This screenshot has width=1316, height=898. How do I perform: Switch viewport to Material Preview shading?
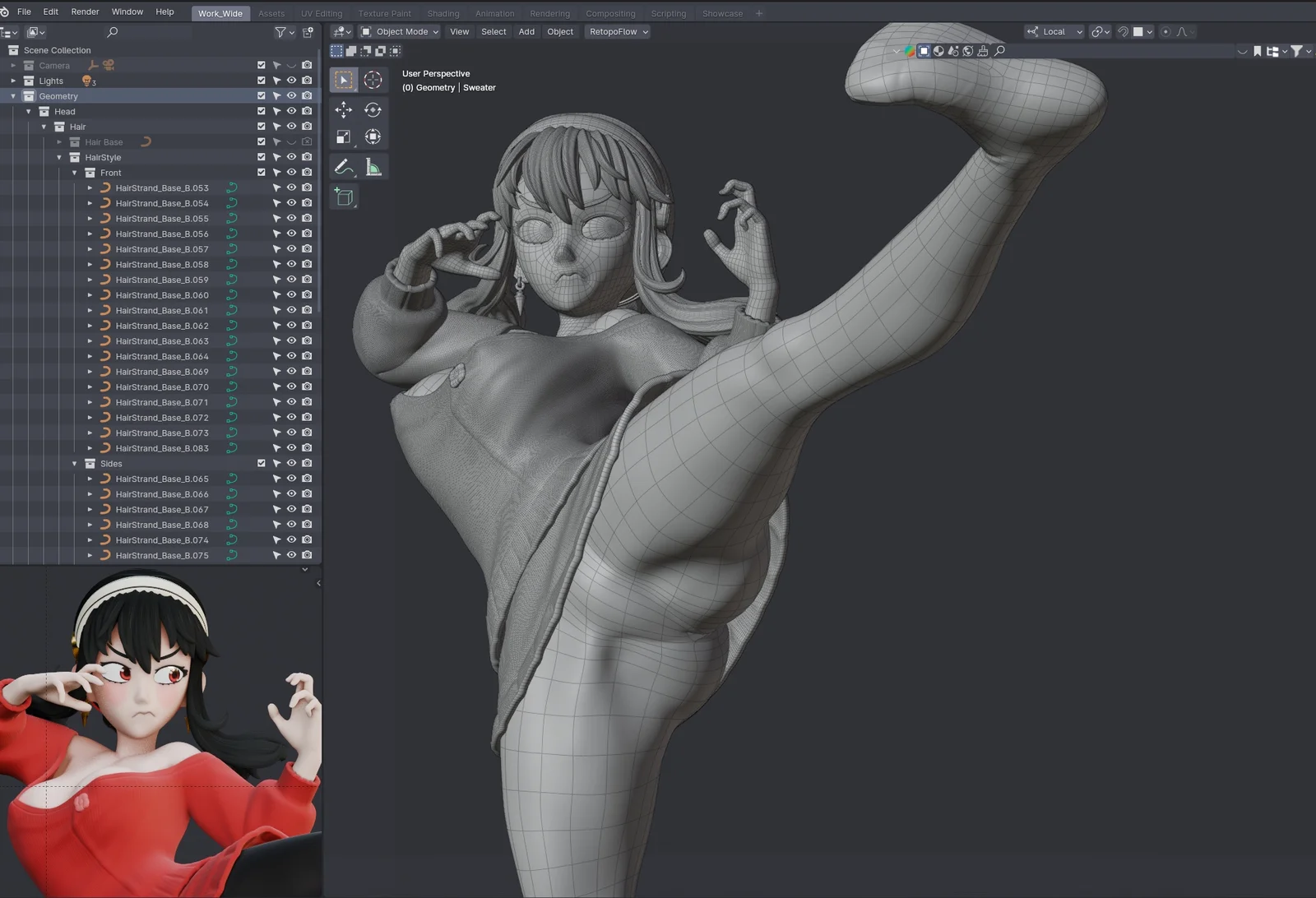955,51
